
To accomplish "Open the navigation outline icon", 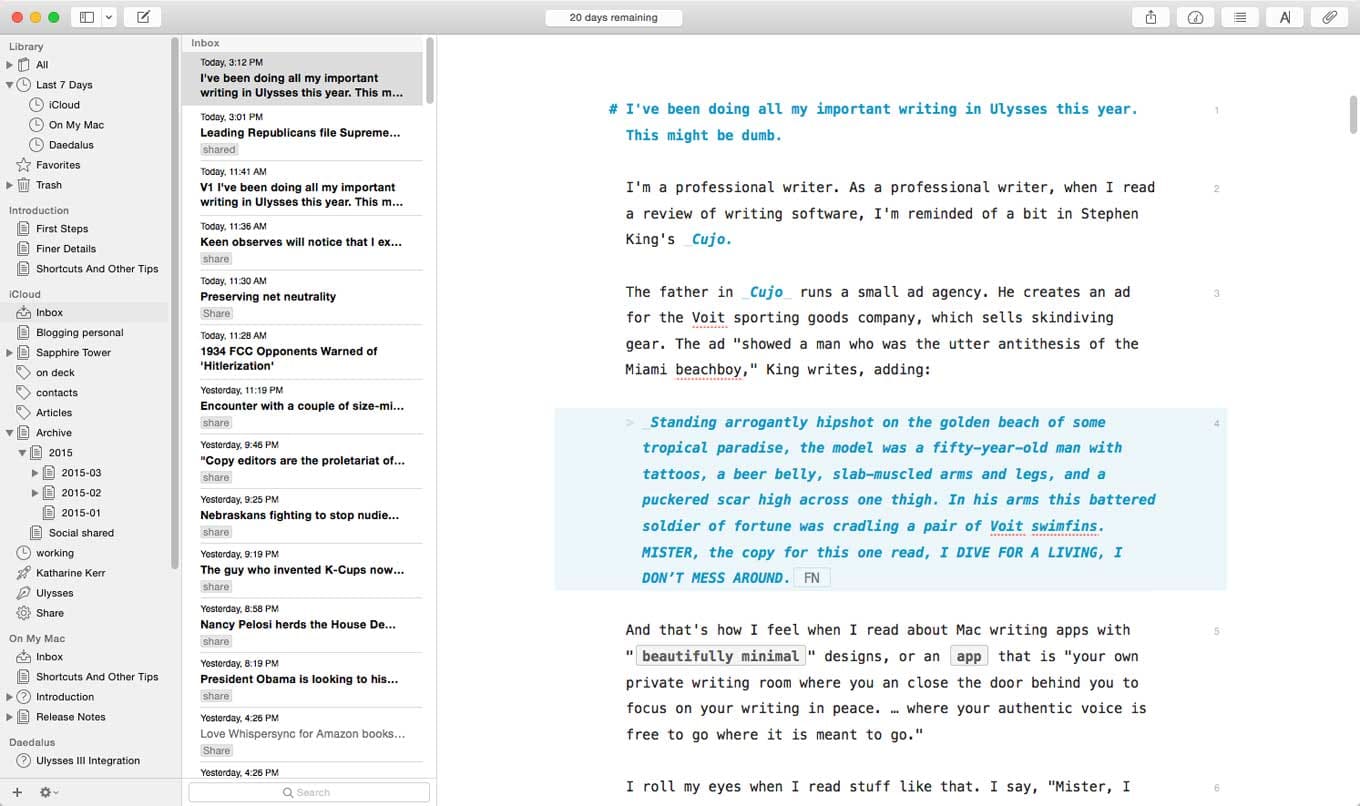I will pyautogui.click(x=1240, y=17).
